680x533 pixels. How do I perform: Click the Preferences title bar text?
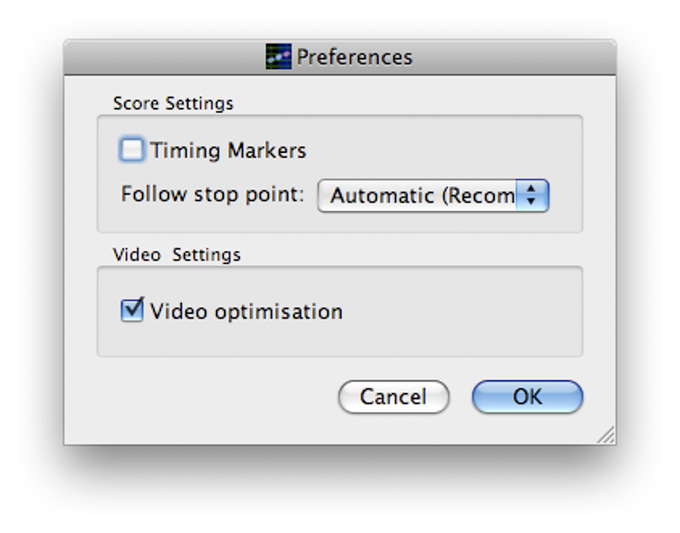coord(354,57)
